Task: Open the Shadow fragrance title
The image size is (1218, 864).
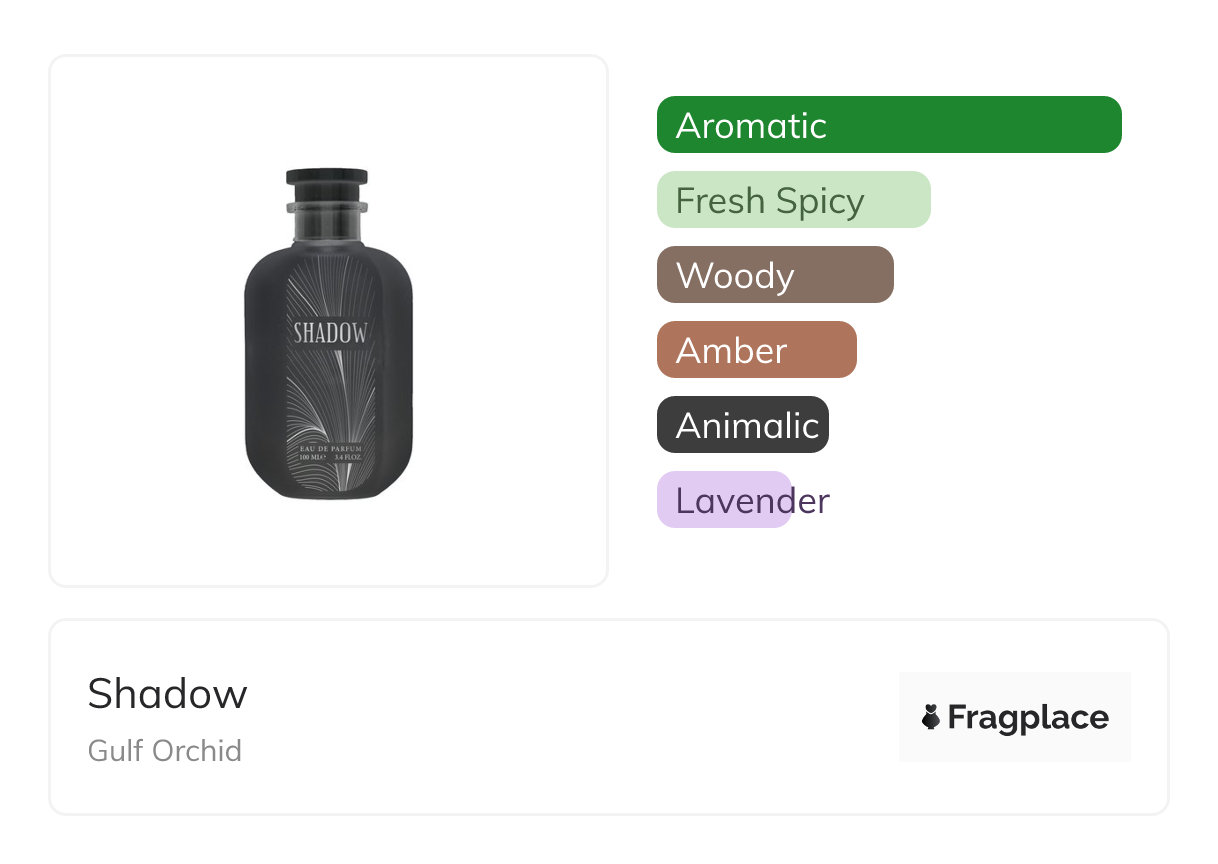Action: [x=167, y=693]
